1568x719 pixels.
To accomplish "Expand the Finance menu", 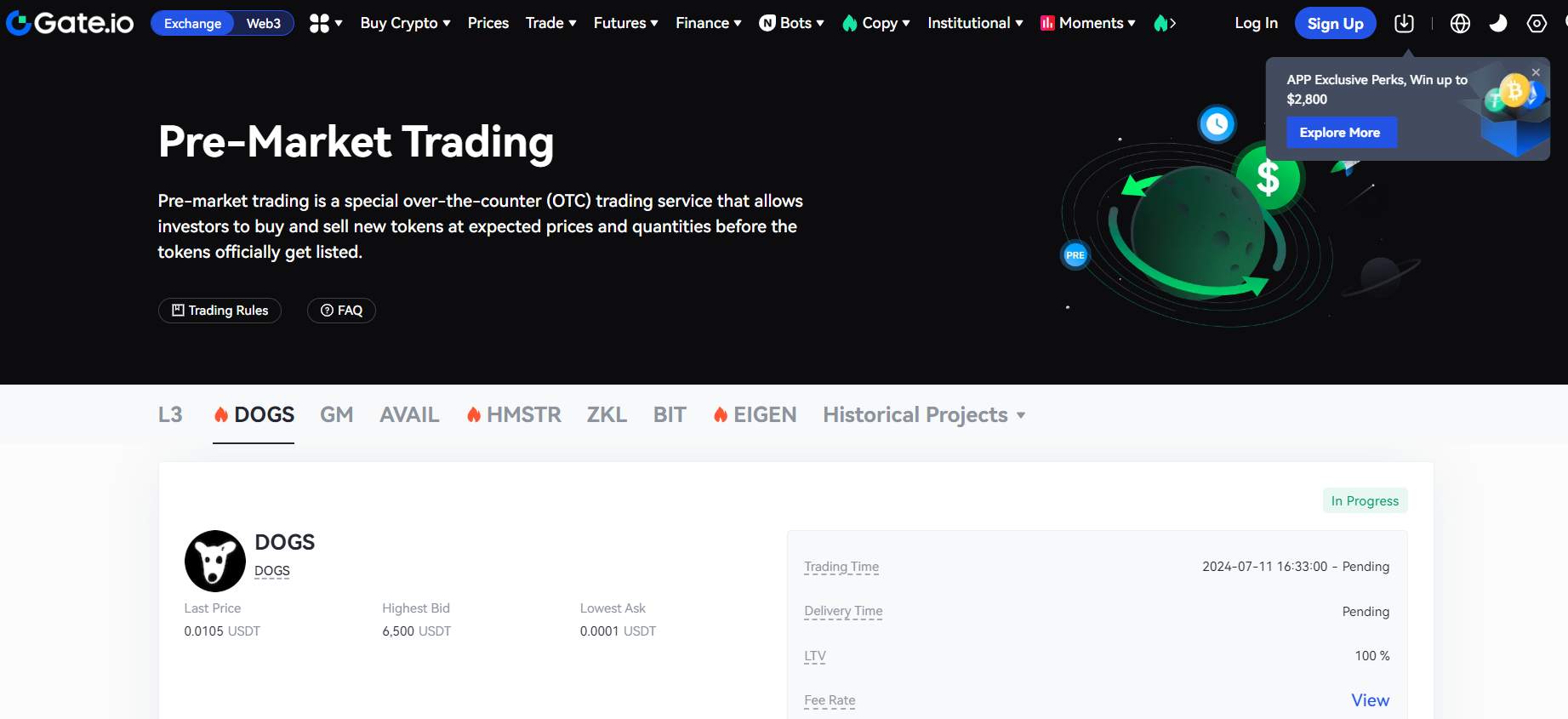I will click(x=709, y=23).
